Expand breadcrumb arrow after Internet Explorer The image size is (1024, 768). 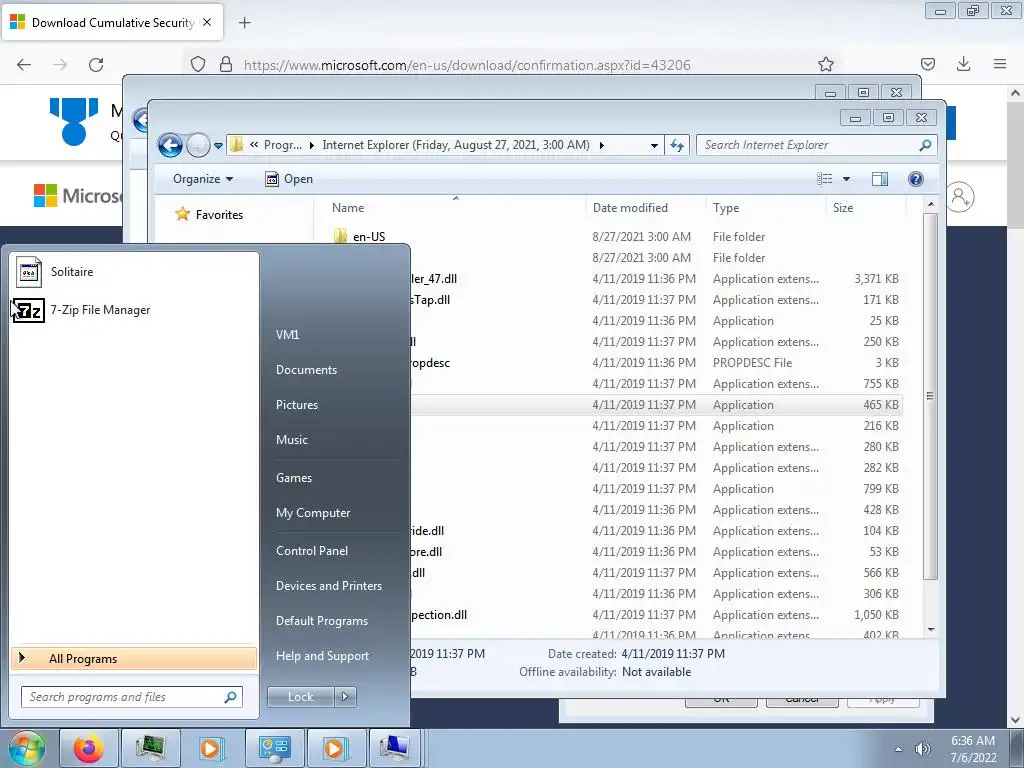601,145
